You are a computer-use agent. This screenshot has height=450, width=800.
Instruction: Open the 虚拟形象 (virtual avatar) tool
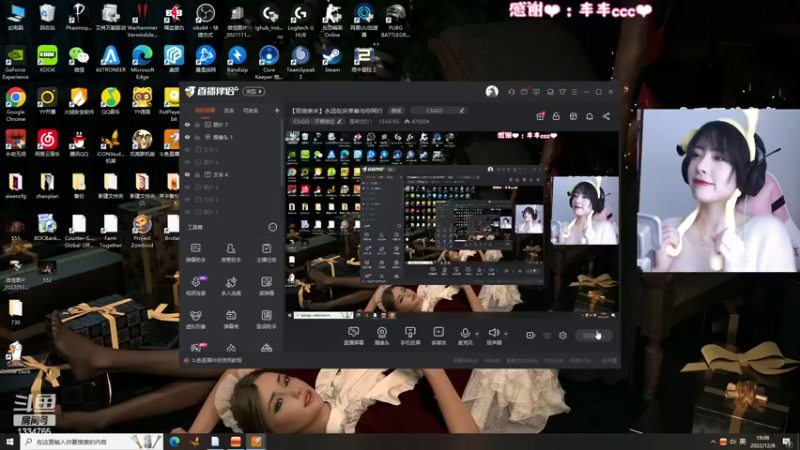coord(195,319)
